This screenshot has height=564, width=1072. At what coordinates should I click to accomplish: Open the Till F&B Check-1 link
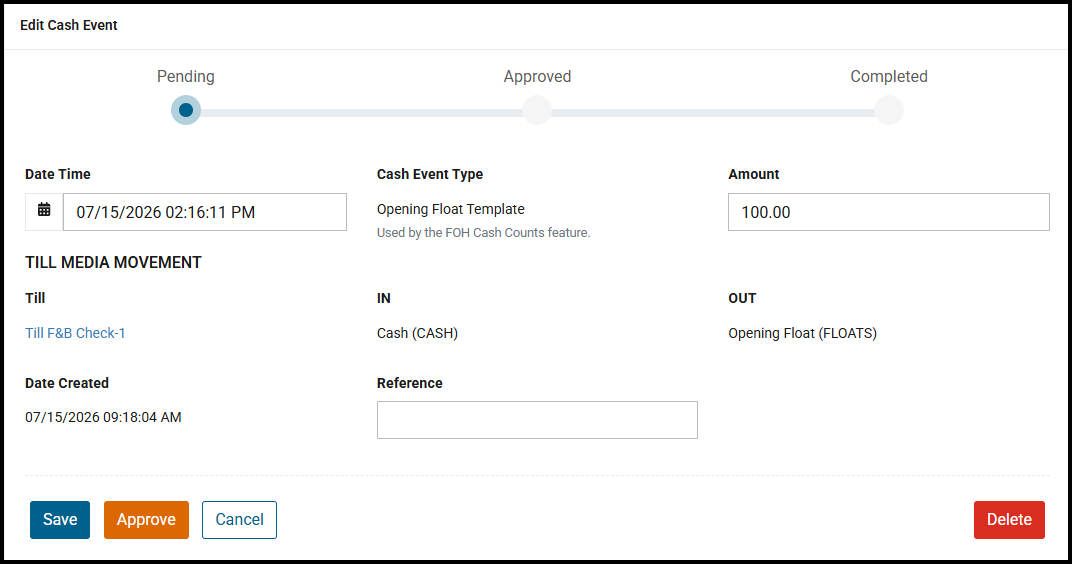coord(75,333)
